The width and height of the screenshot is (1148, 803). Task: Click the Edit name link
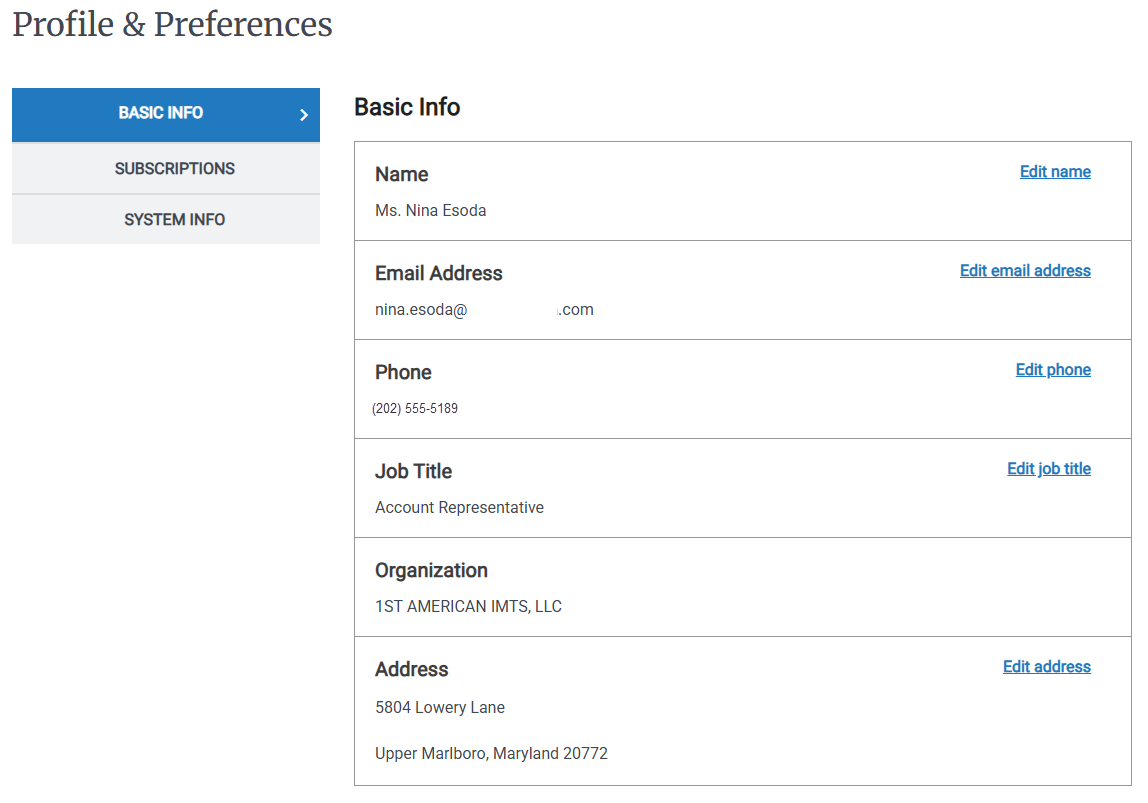[1055, 171]
